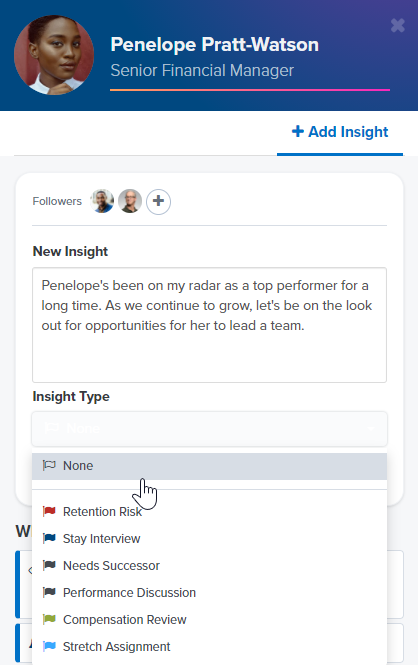Screen dimensions: 418x665
Task: Click the red Retention Risk flag icon
Action: tap(49, 511)
